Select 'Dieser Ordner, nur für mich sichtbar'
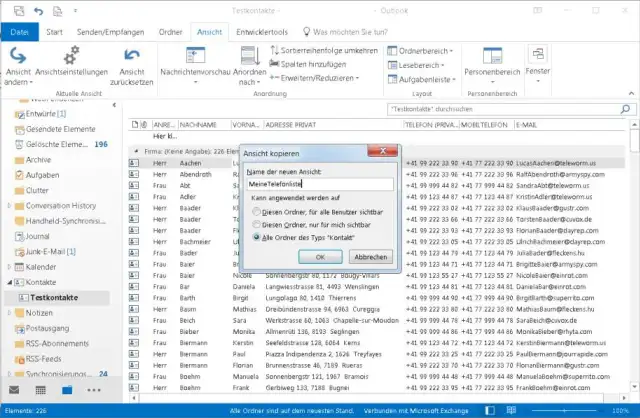Viewport: 640px width, 418px height. (x=256, y=225)
